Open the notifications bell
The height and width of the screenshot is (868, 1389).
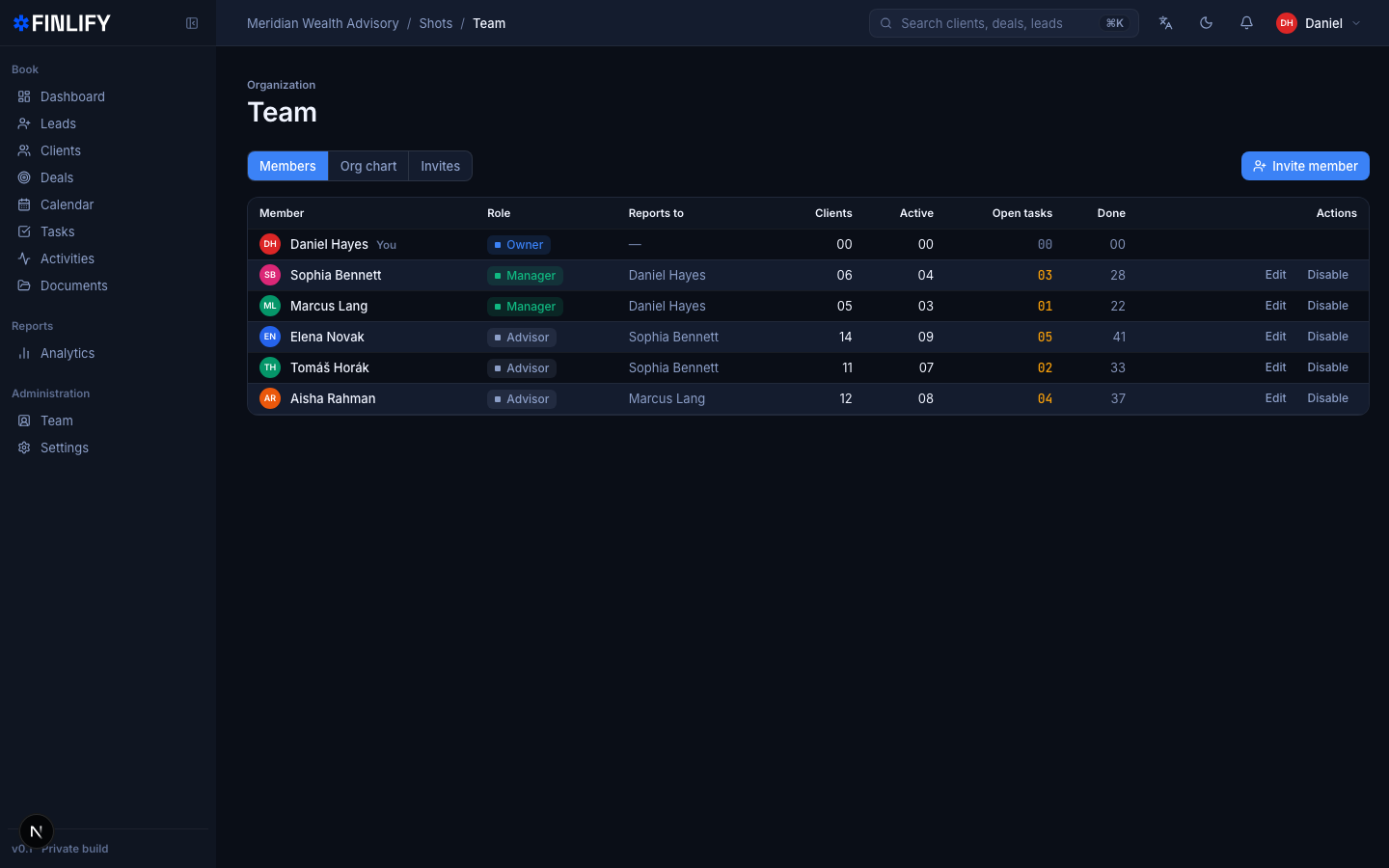coord(1246,23)
